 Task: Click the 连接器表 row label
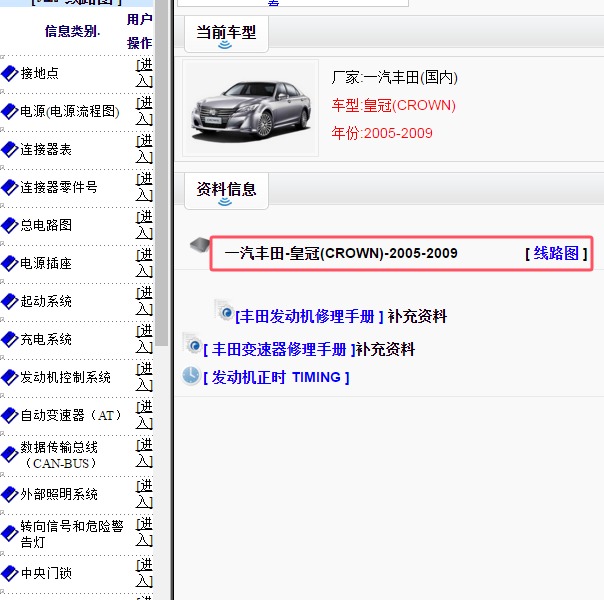coord(46,149)
